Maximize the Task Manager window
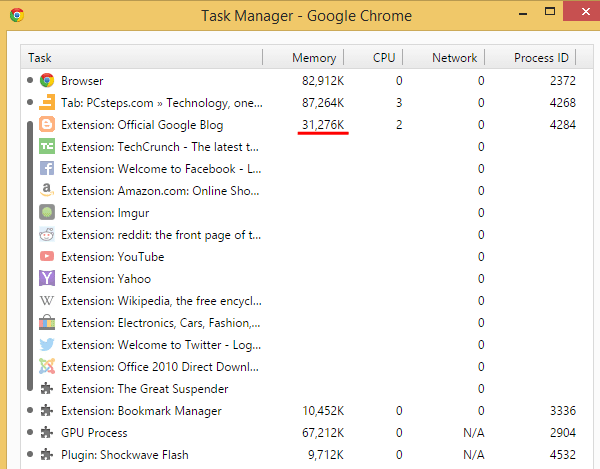This screenshot has height=469, width=600. [x=550, y=12]
